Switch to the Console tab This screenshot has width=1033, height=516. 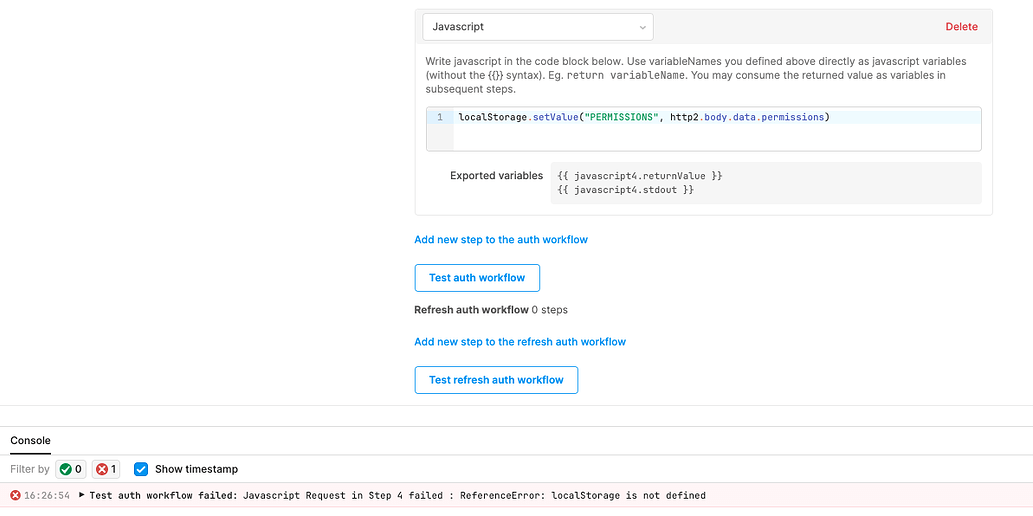[x=30, y=440]
